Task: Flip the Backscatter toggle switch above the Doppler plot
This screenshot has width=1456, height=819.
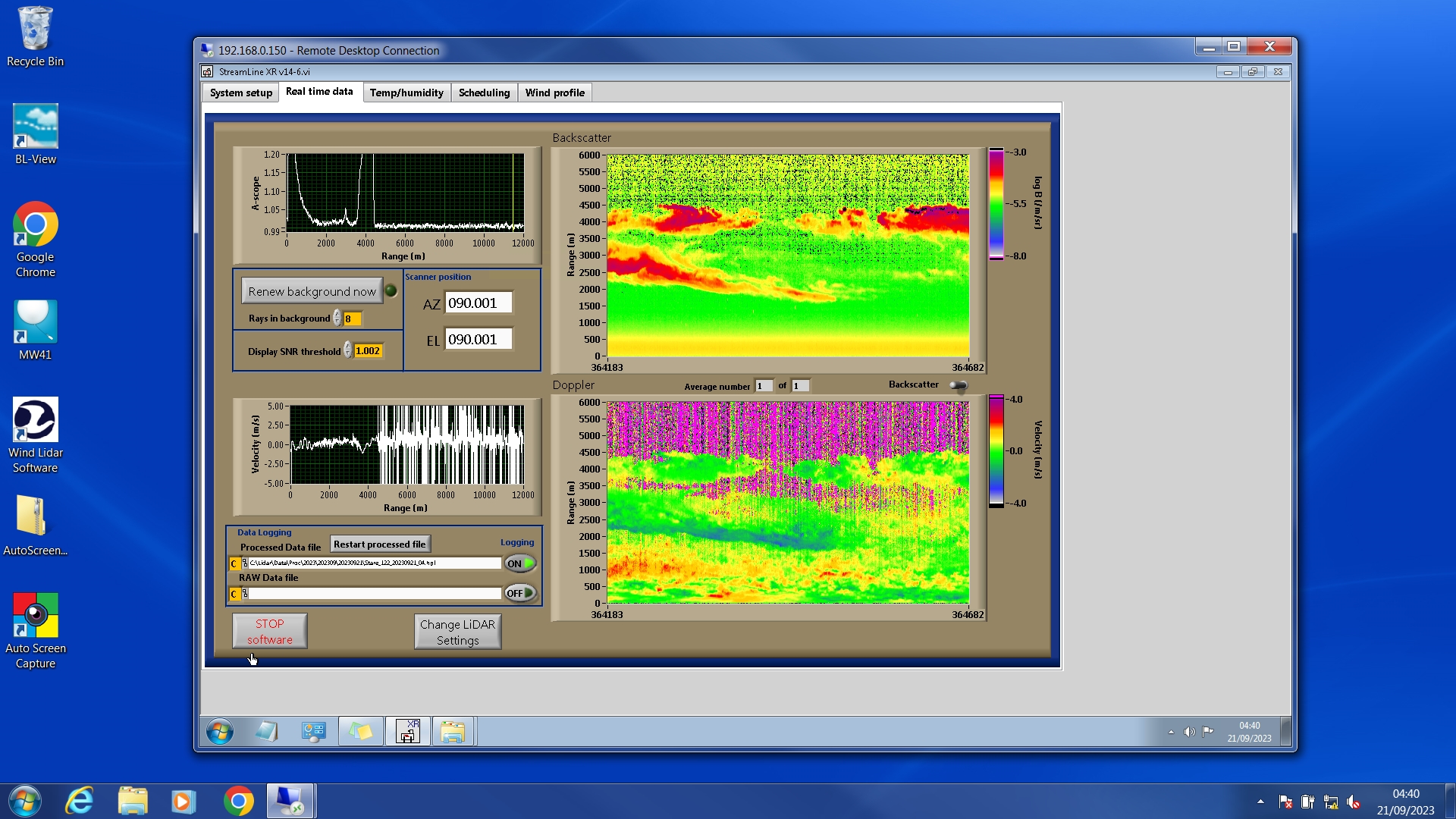Action: pos(959,385)
